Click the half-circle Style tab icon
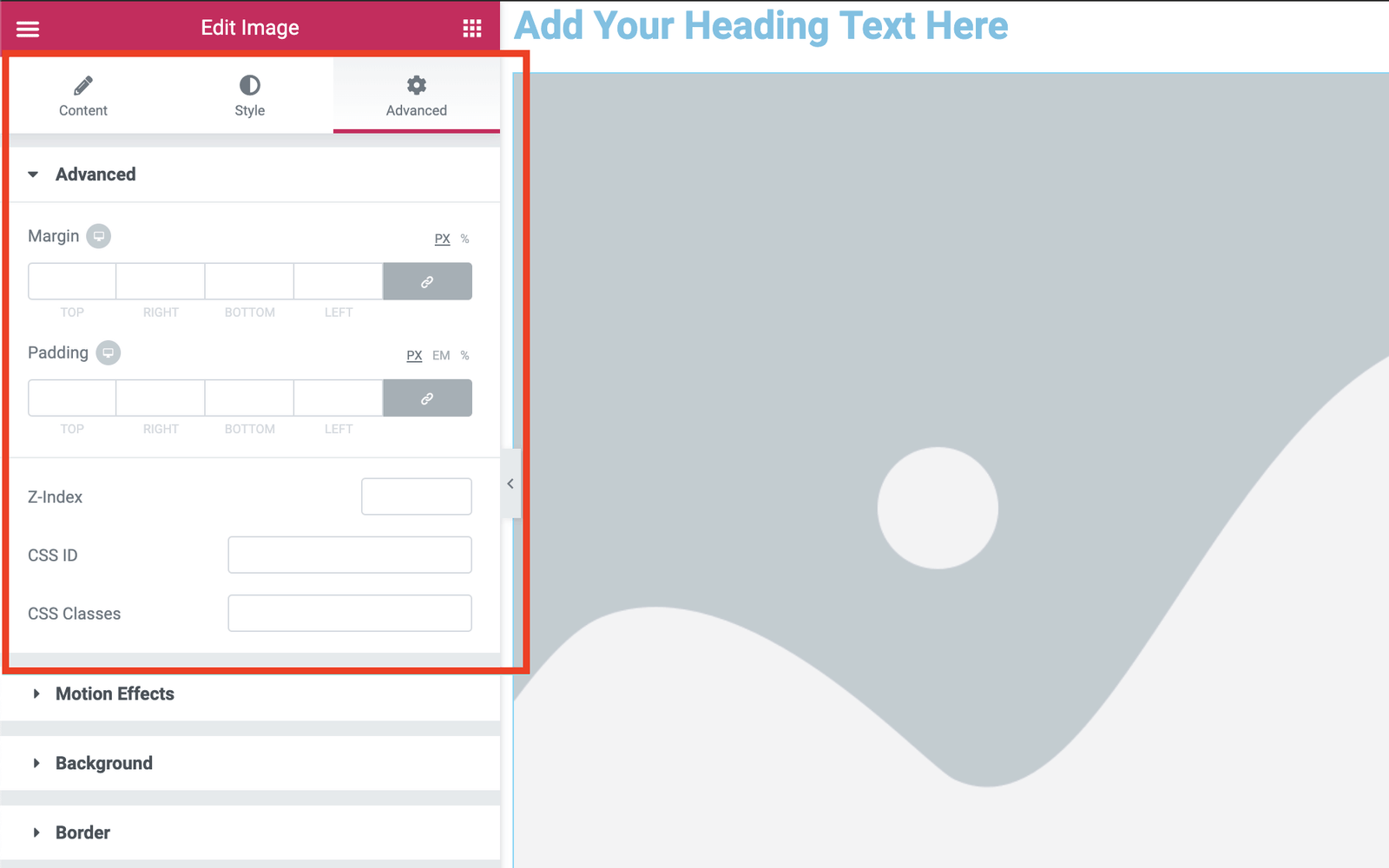The width and height of the screenshot is (1389, 868). click(249, 85)
